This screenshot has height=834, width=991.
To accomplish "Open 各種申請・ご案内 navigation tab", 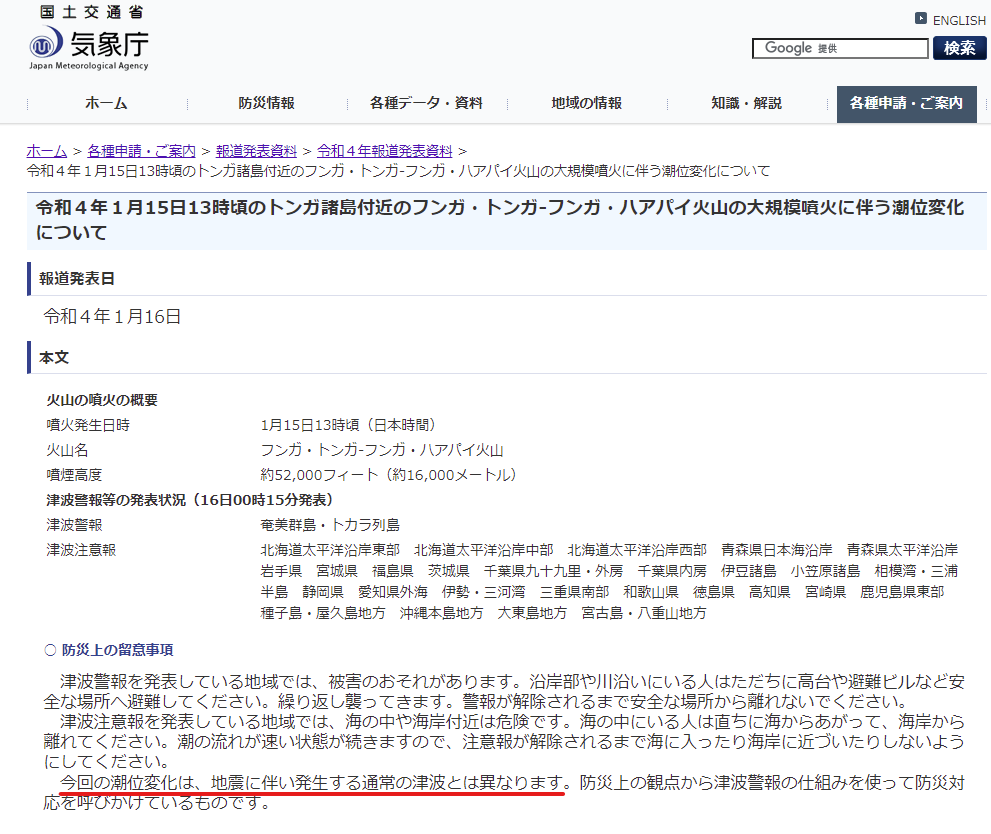I will click(906, 104).
